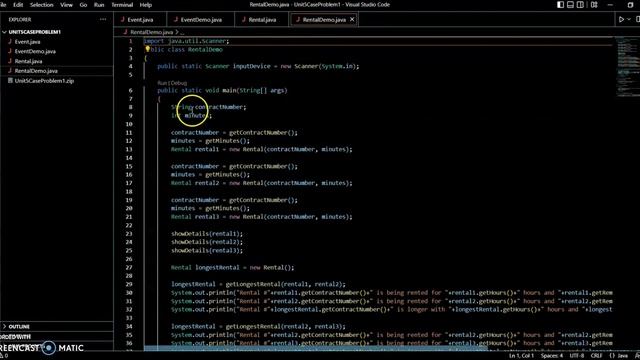Switch to the Rental.java tab
640x360 pixels.
point(262,20)
